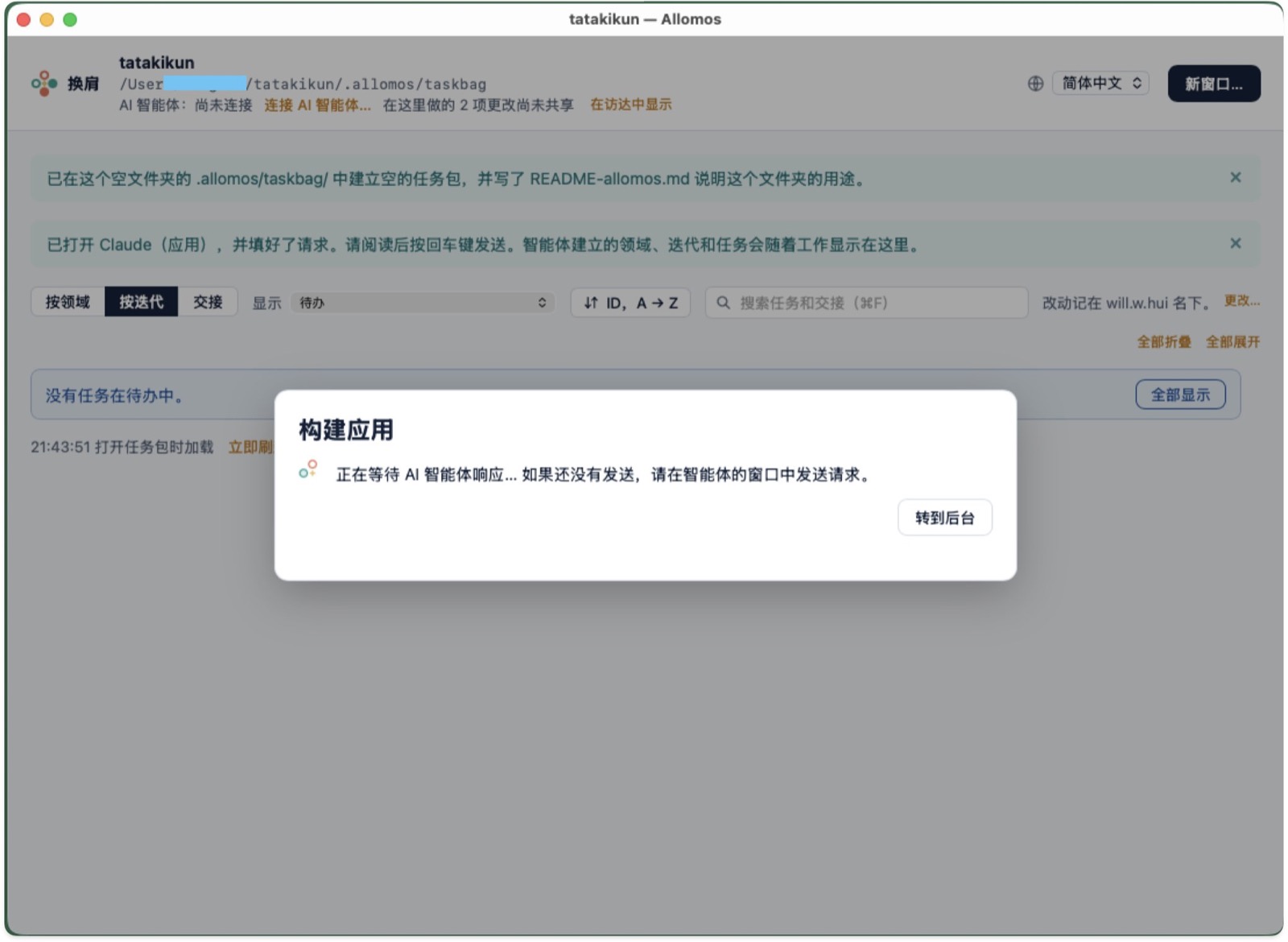Click the 全部展开 link
This screenshot has height=942, width=1288.
[1232, 342]
